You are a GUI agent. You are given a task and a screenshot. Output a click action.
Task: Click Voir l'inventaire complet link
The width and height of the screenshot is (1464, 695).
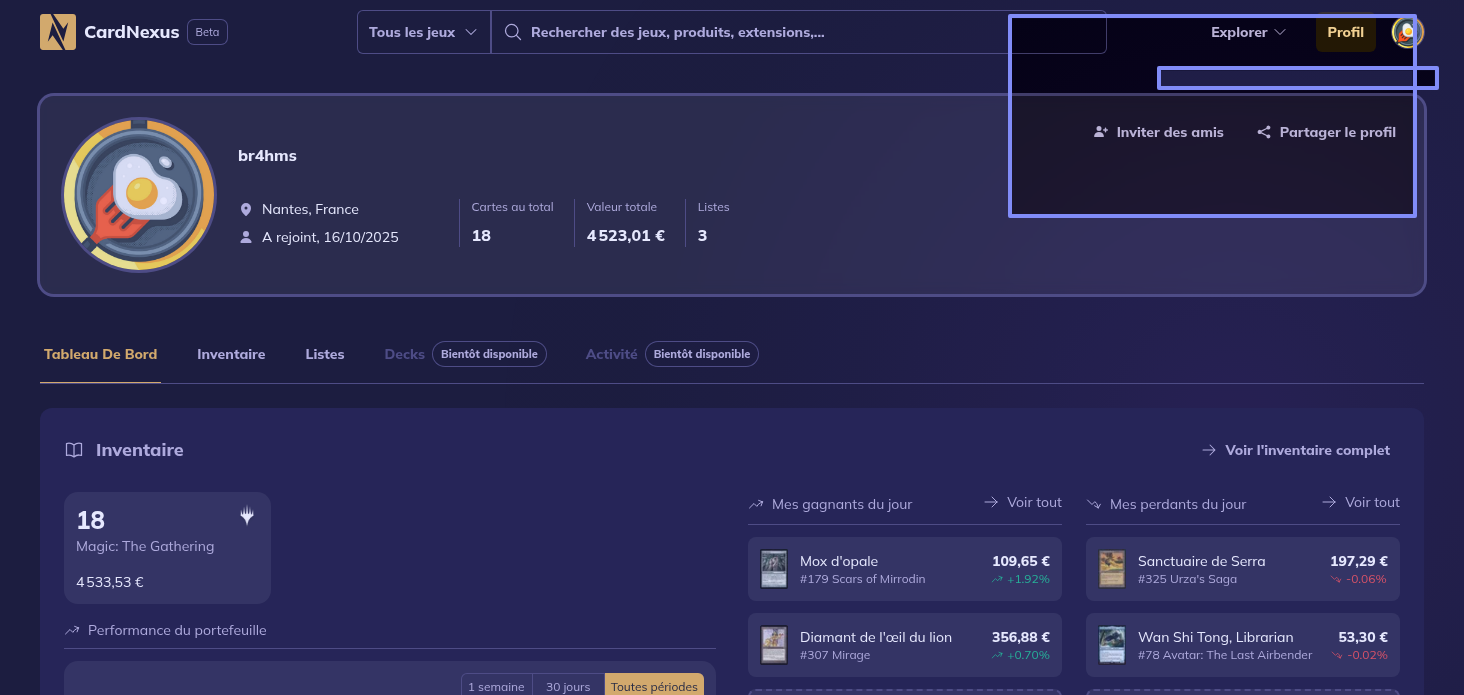pos(1296,450)
